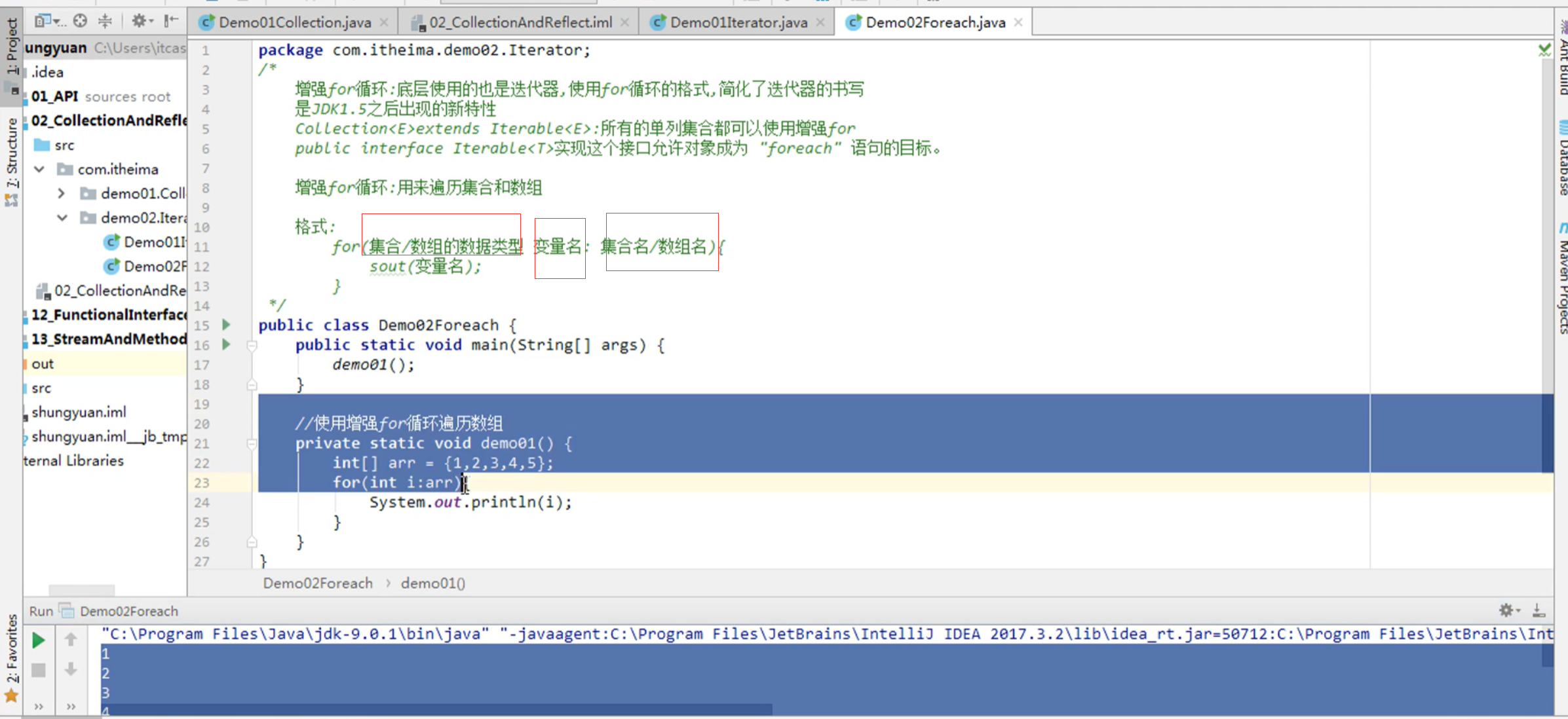Switch to the Demo01Collection.java tab

pyautogui.click(x=295, y=23)
